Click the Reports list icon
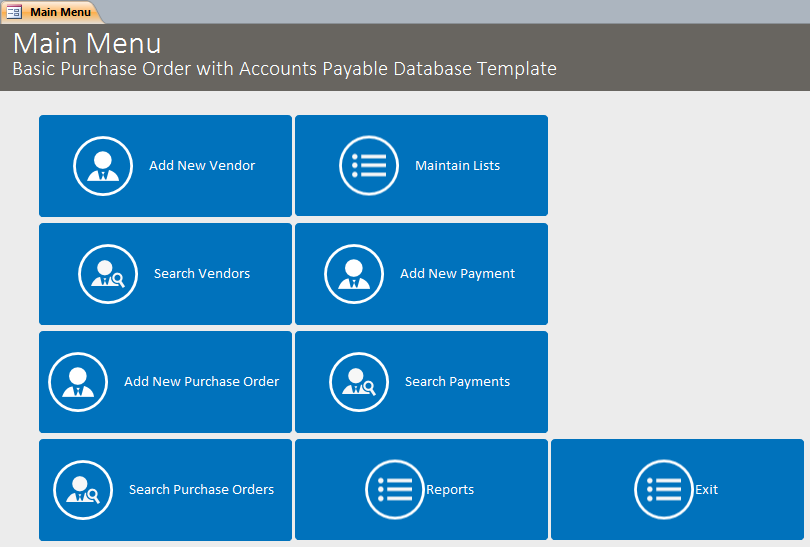810x547 pixels. (x=395, y=490)
